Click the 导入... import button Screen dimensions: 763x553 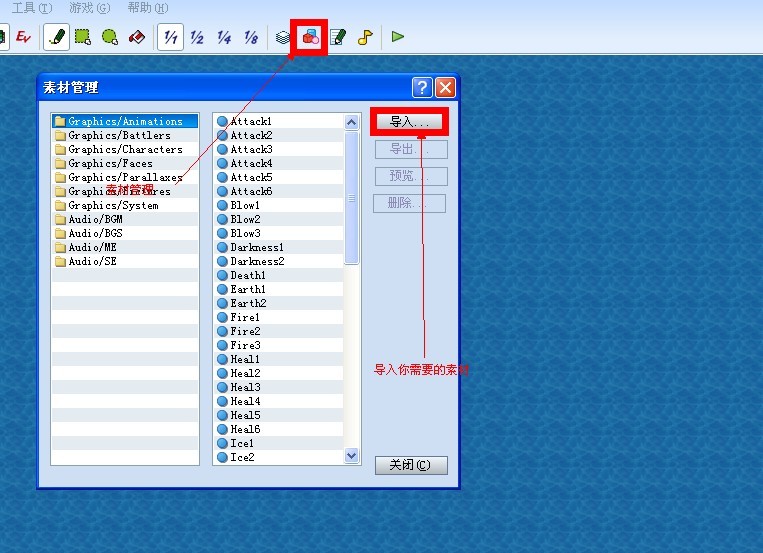[409, 122]
